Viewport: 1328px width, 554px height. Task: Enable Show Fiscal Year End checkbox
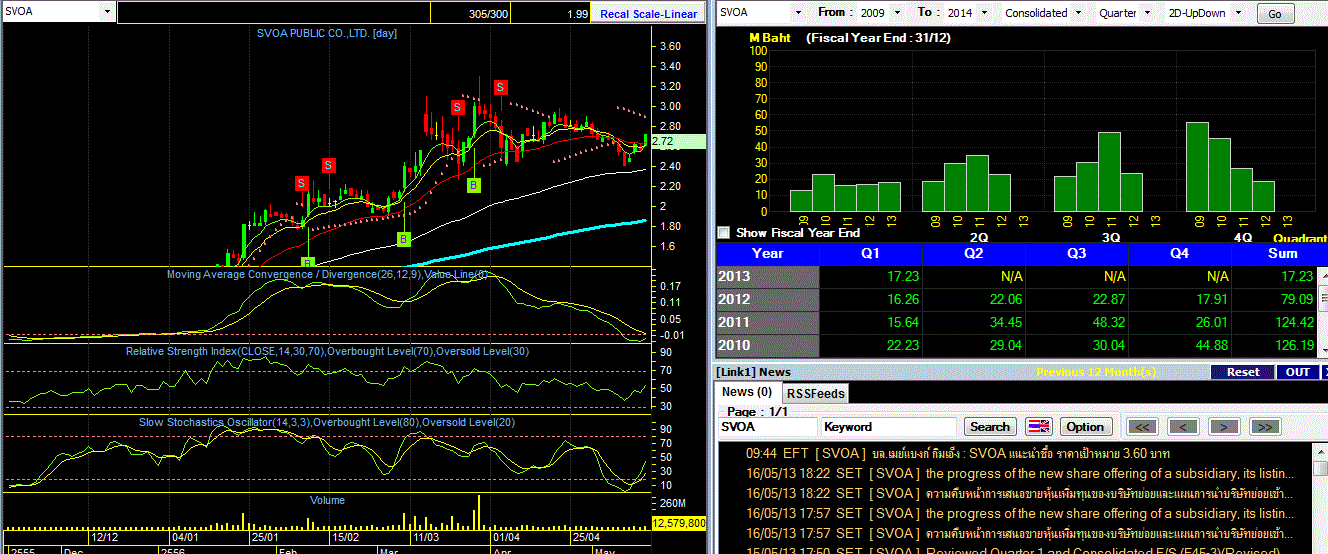724,232
